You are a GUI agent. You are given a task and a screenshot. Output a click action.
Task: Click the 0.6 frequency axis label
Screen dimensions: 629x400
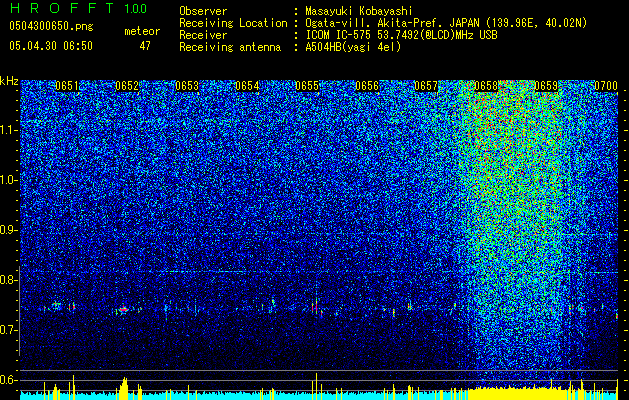pyautogui.click(x=8, y=380)
